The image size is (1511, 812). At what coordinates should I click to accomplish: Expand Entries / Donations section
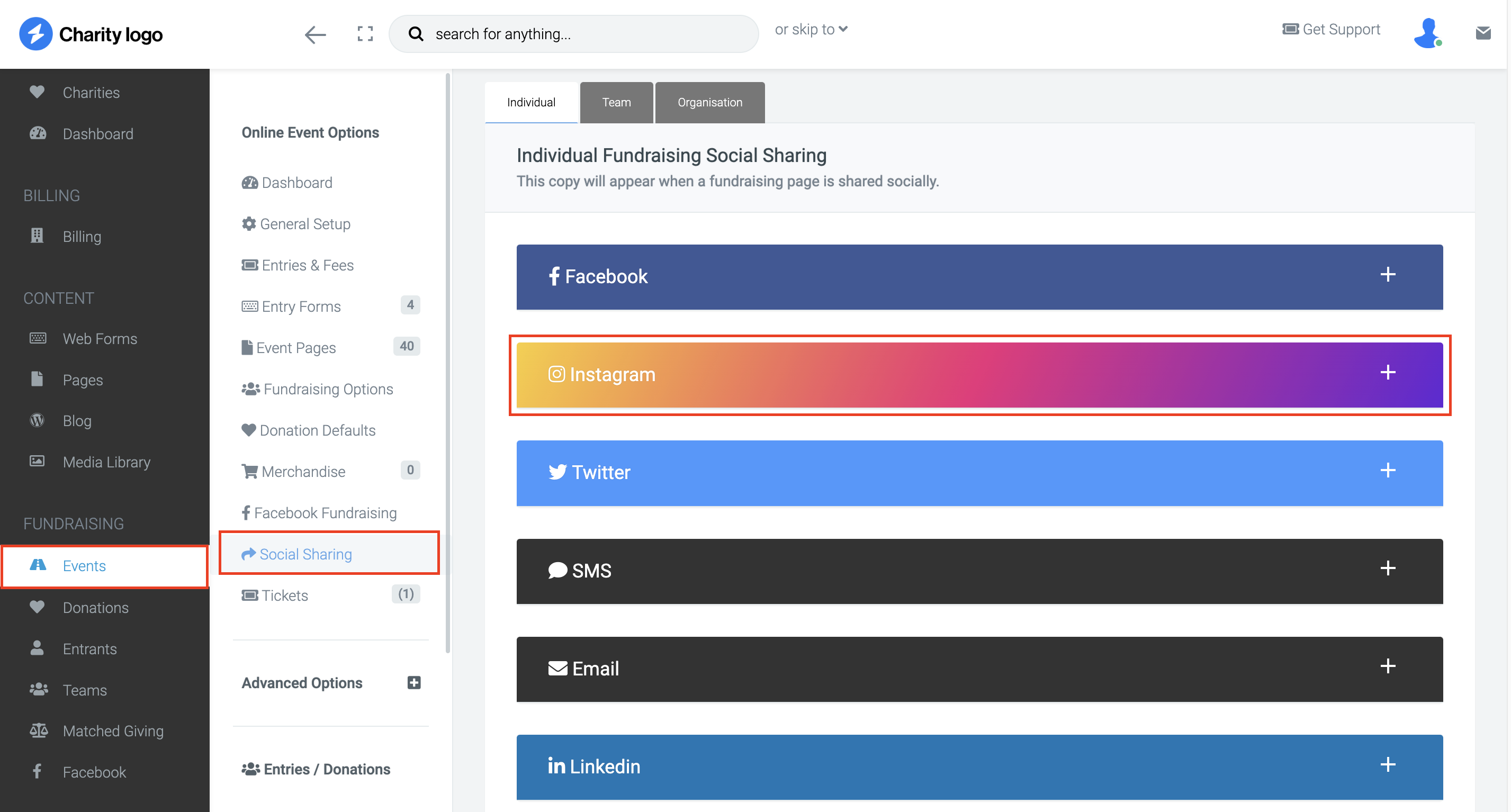(316, 769)
